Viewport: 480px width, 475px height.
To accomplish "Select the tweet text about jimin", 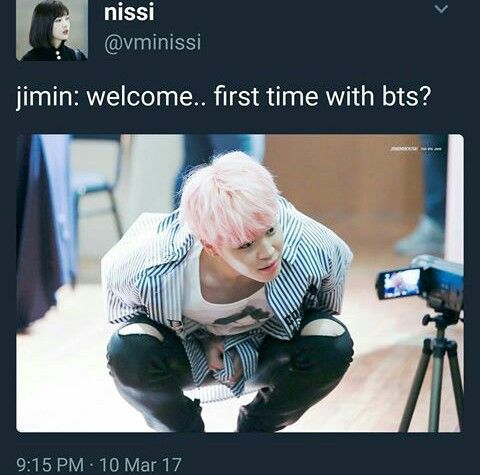I will pos(223,97).
